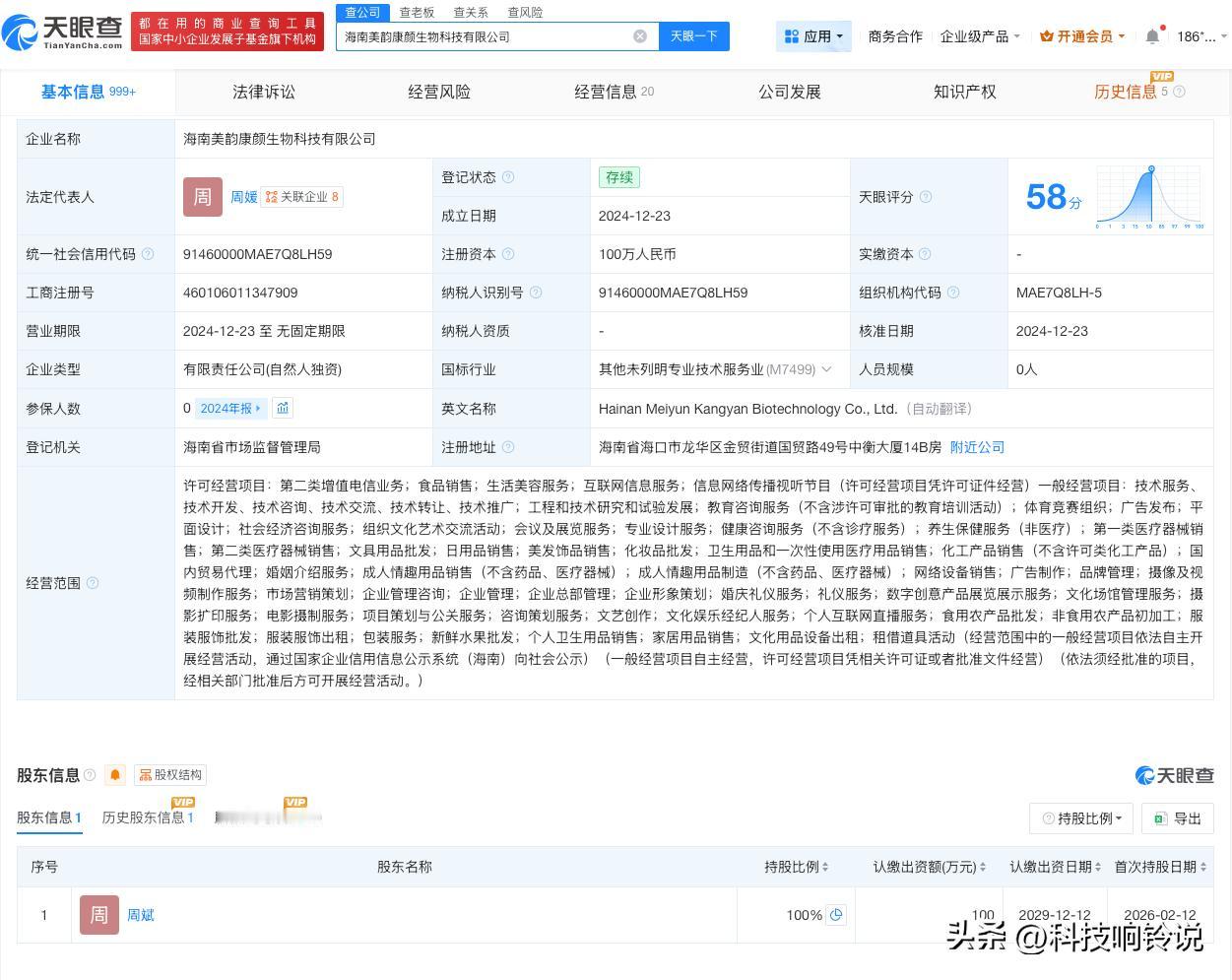Expand the 企业级产品 dropdown
The width and height of the screenshot is (1232, 980).
[x=979, y=36]
